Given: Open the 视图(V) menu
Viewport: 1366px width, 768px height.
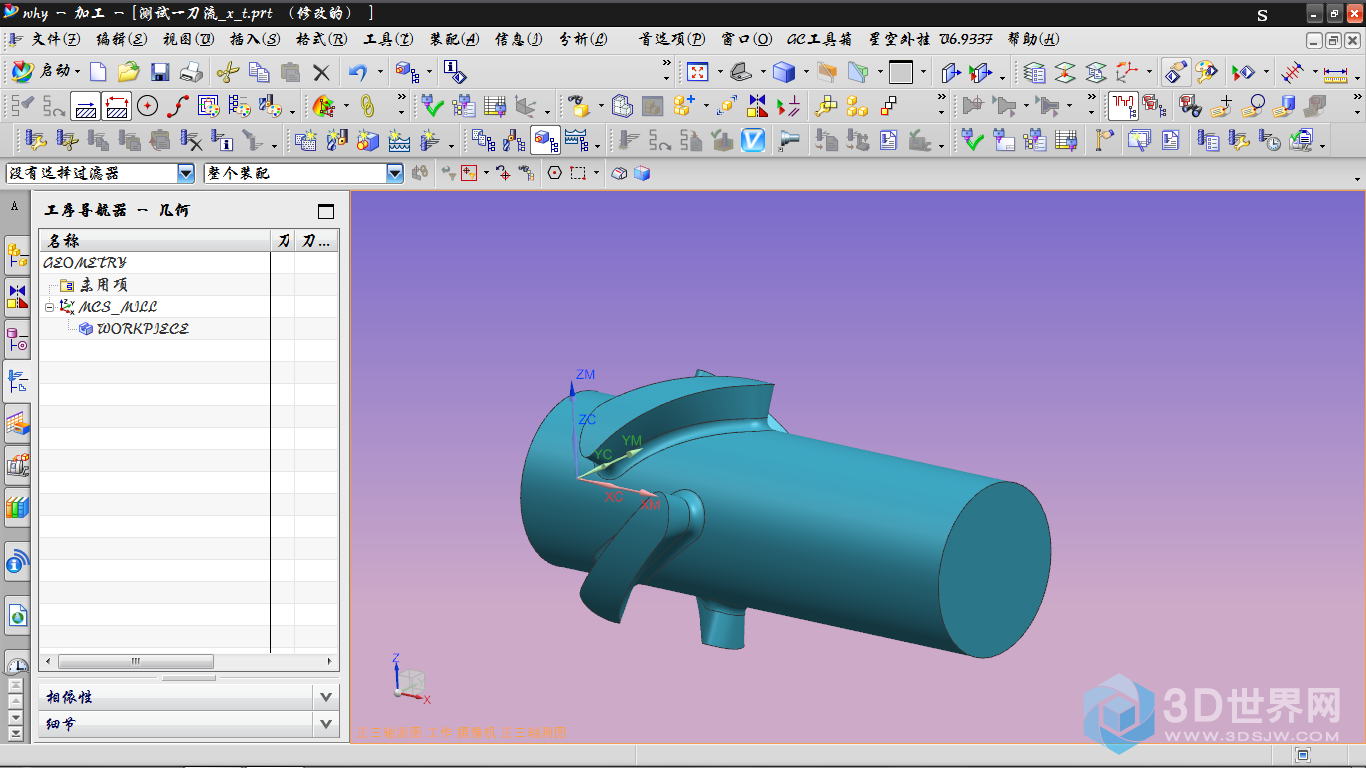Looking at the screenshot, I should (188, 39).
